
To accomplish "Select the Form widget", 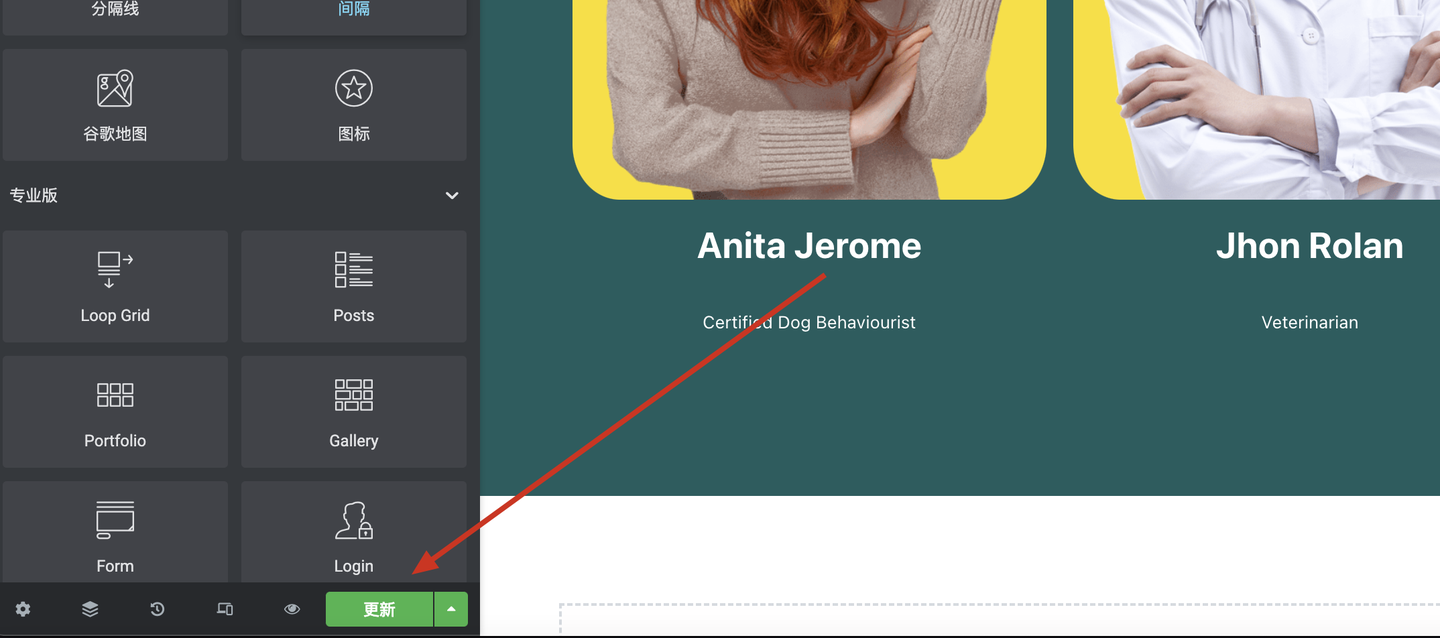I will [115, 532].
